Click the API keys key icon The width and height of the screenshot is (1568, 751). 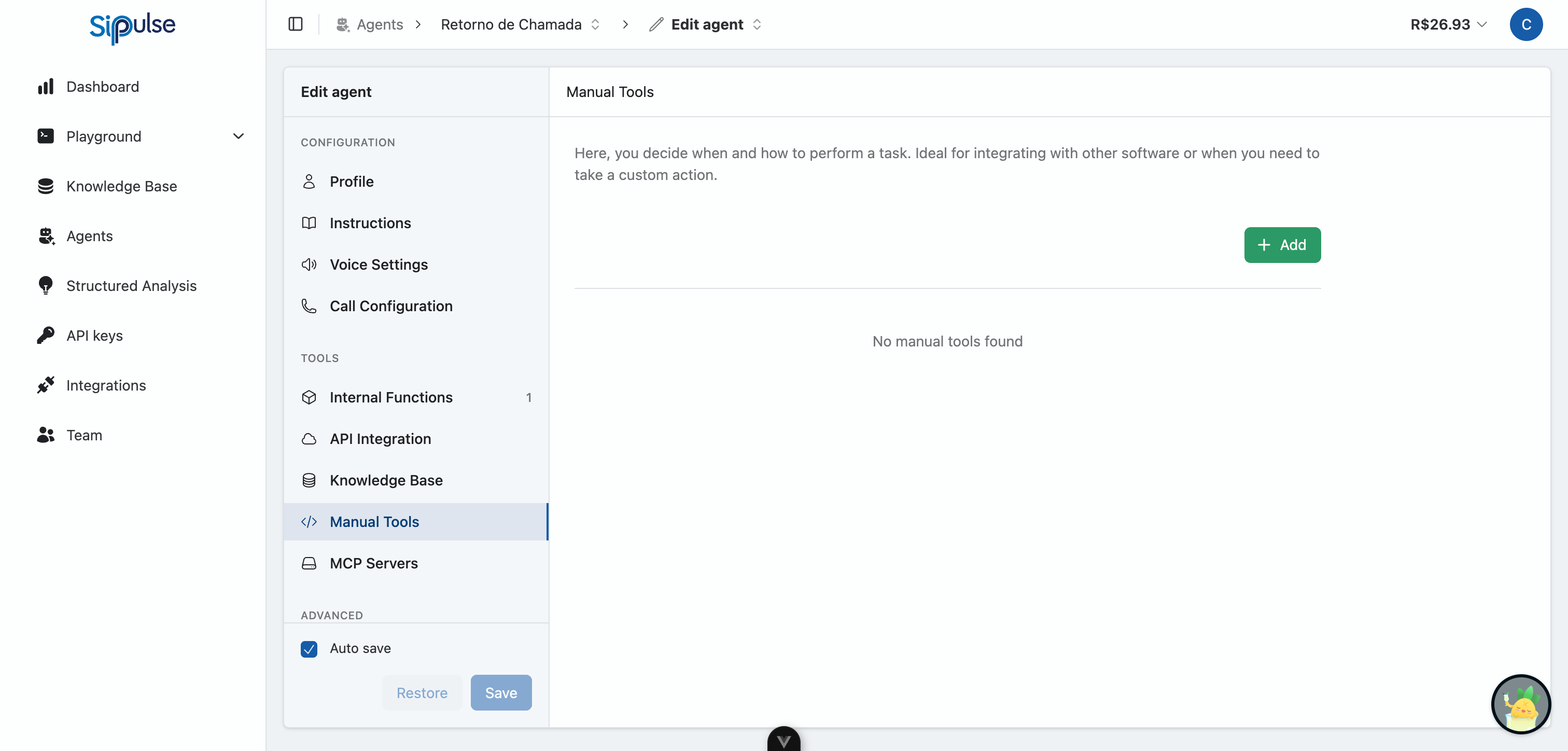(46, 336)
